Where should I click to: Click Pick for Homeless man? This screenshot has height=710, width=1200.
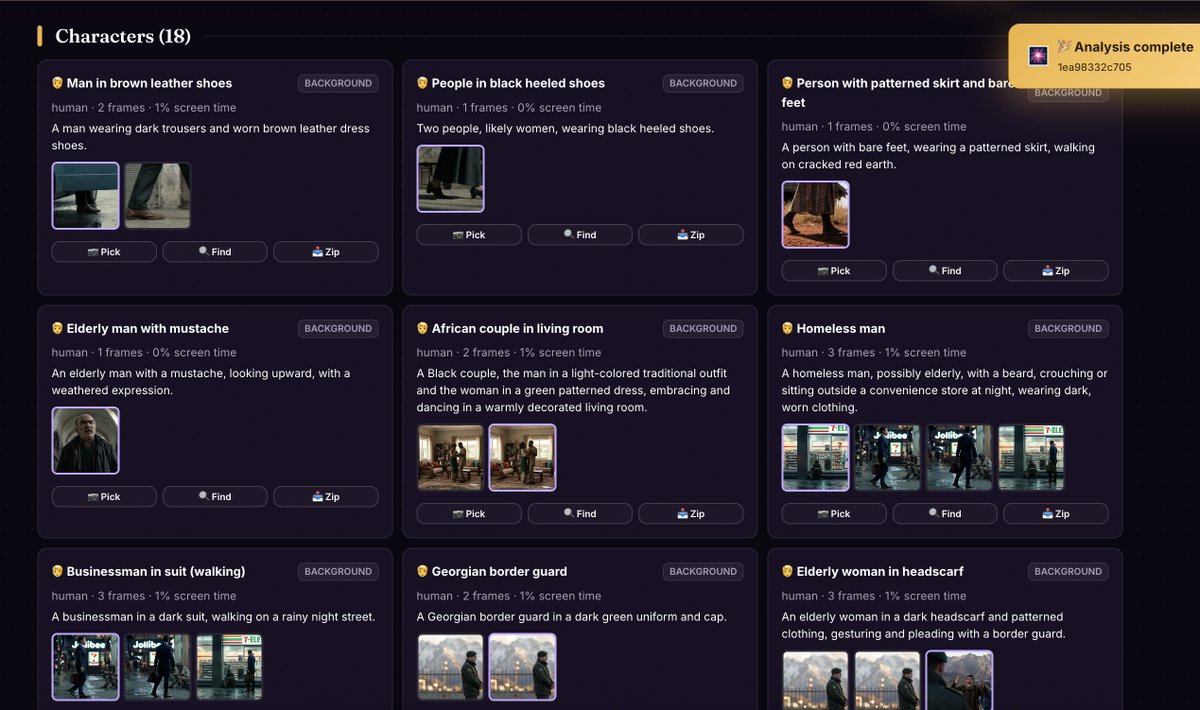click(834, 514)
